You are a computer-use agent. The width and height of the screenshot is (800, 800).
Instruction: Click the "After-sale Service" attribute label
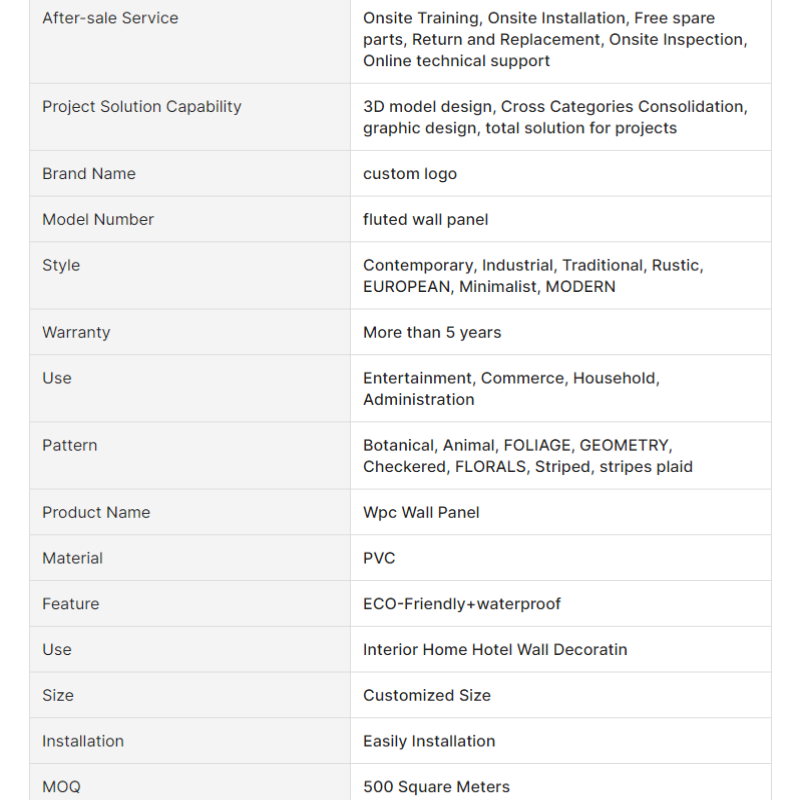pos(110,18)
